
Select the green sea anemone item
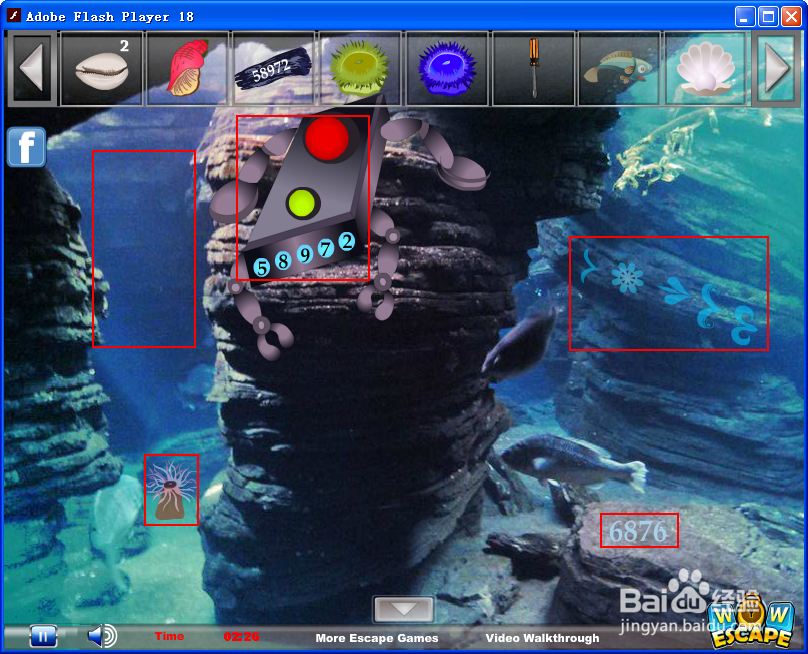pyautogui.click(x=360, y=69)
